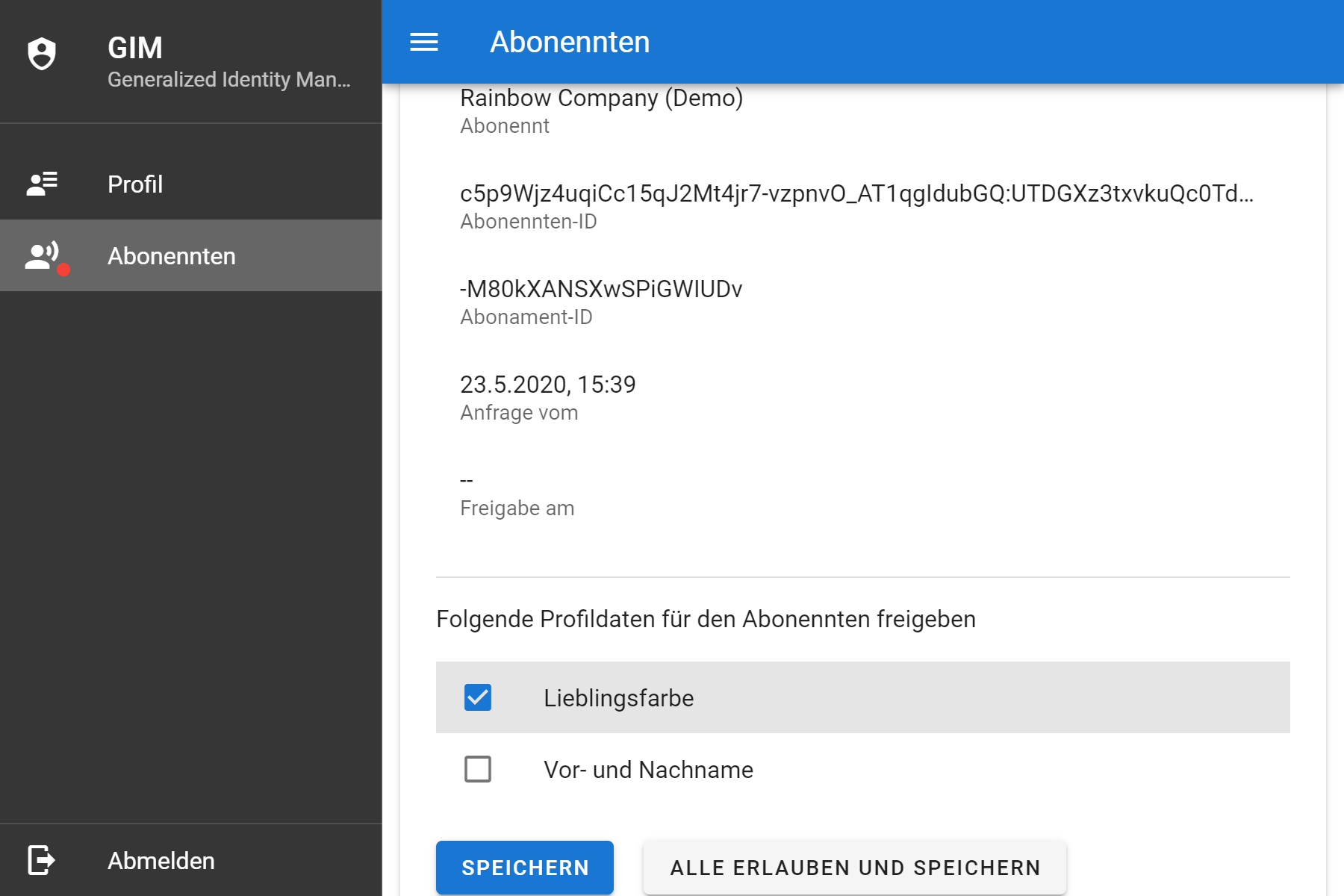Choose the Abmelden label to log out
This screenshot has width=1344, height=896.
(x=161, y=861)
